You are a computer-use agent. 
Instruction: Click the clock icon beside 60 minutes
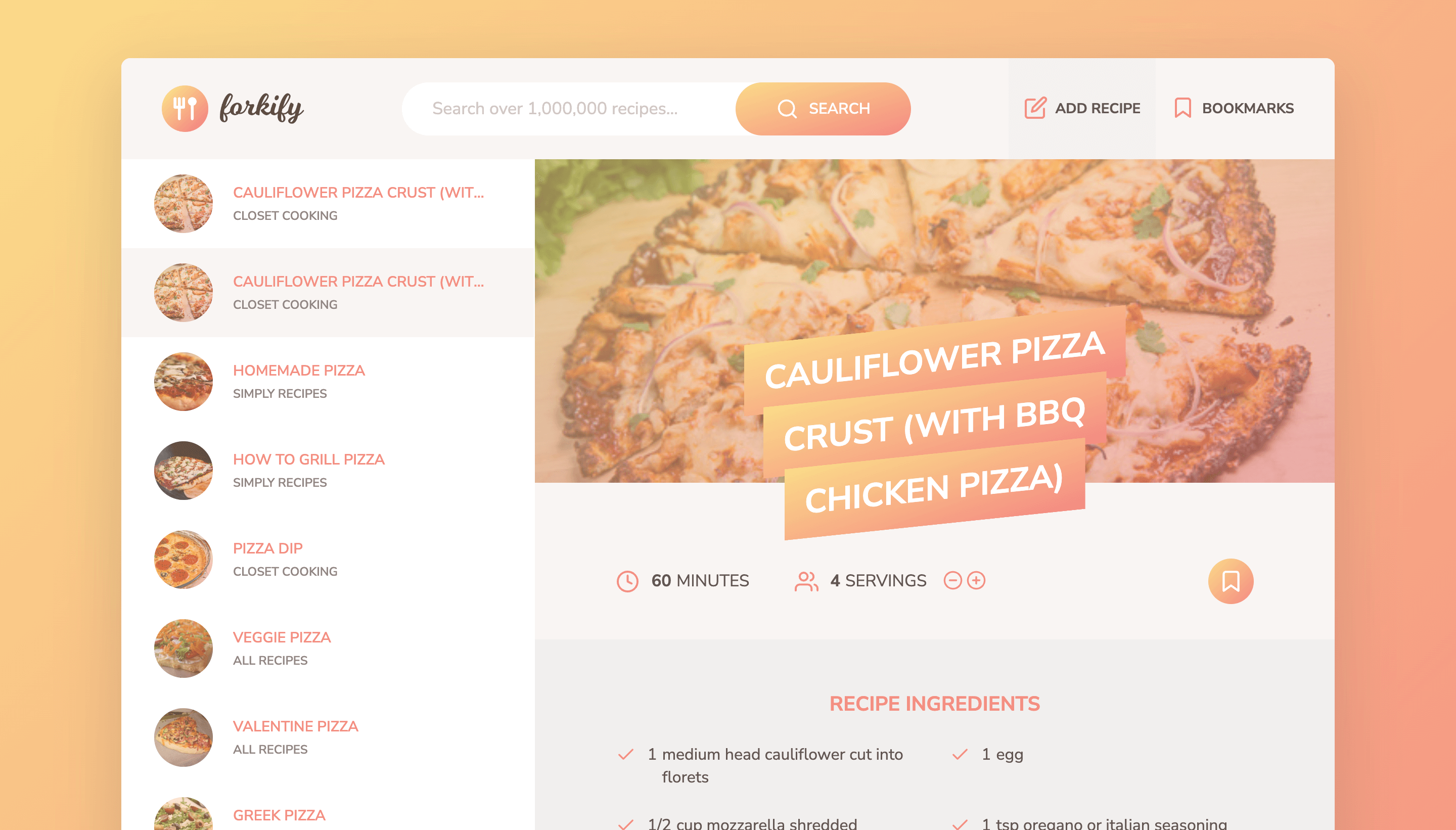pos(628,581)
